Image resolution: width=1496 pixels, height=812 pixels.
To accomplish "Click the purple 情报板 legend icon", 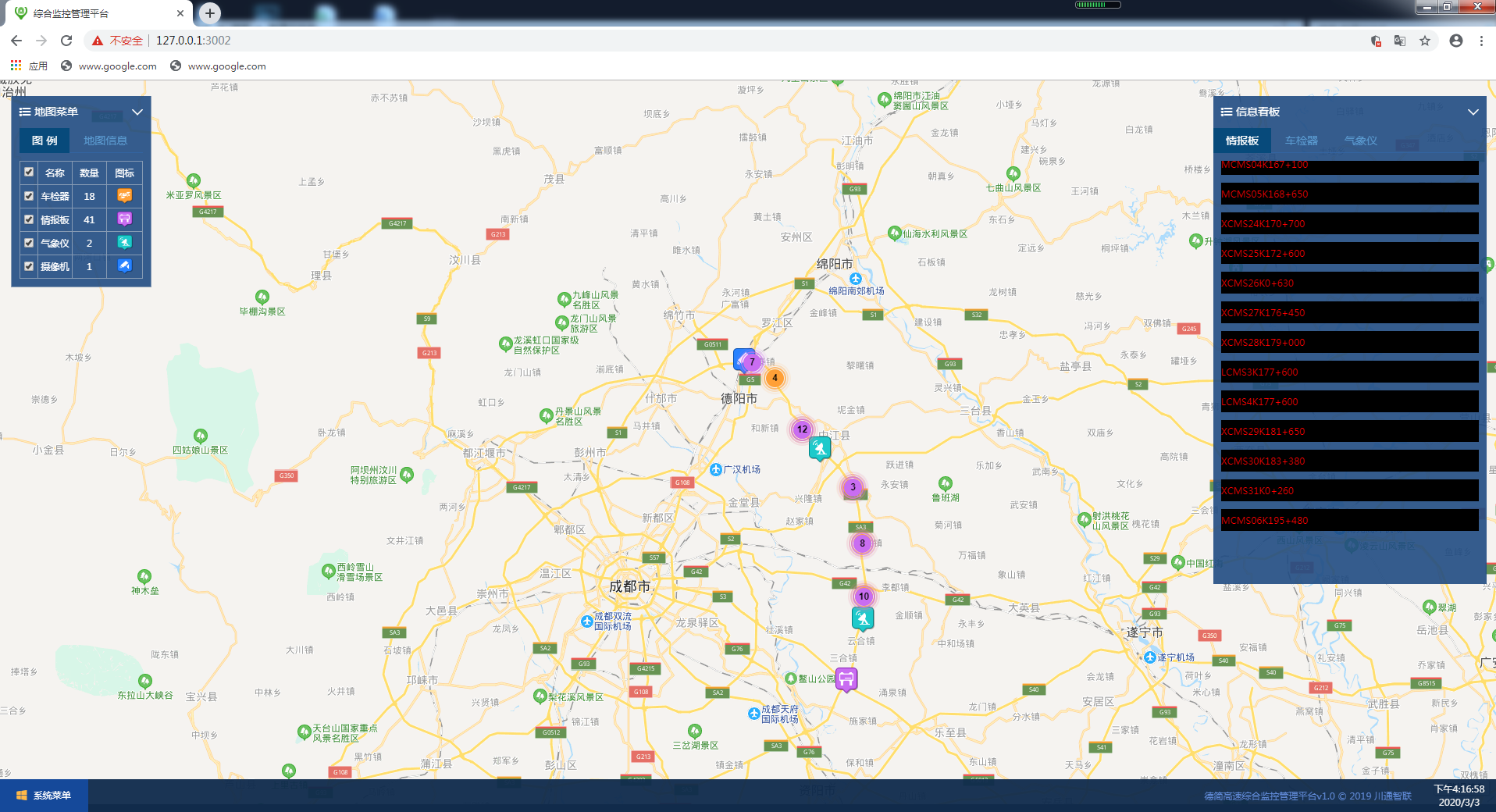I will pyautogui.click(x=124, y=219).
